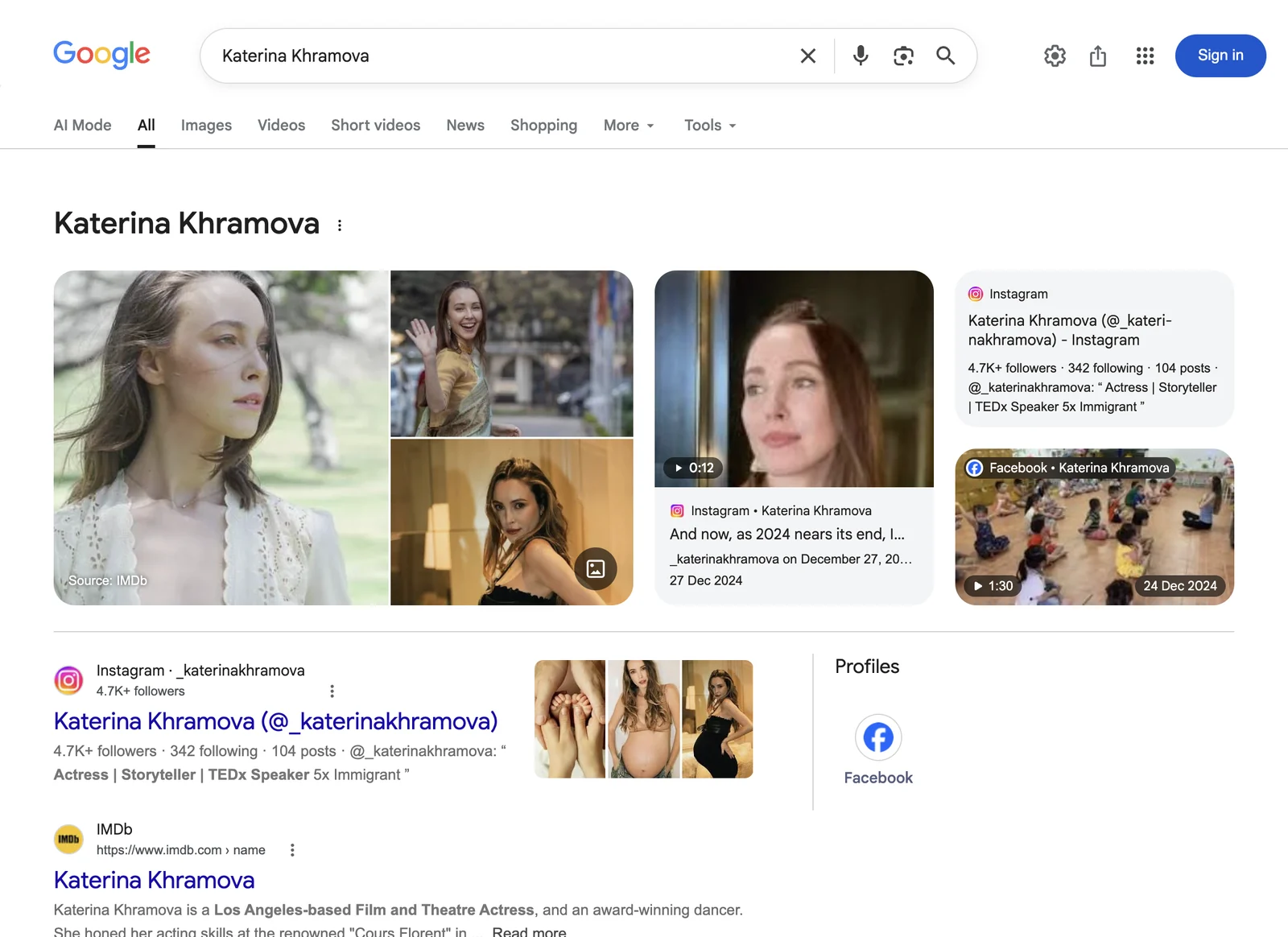Open Instagram profile card on right

click(x=1094, y=349)
